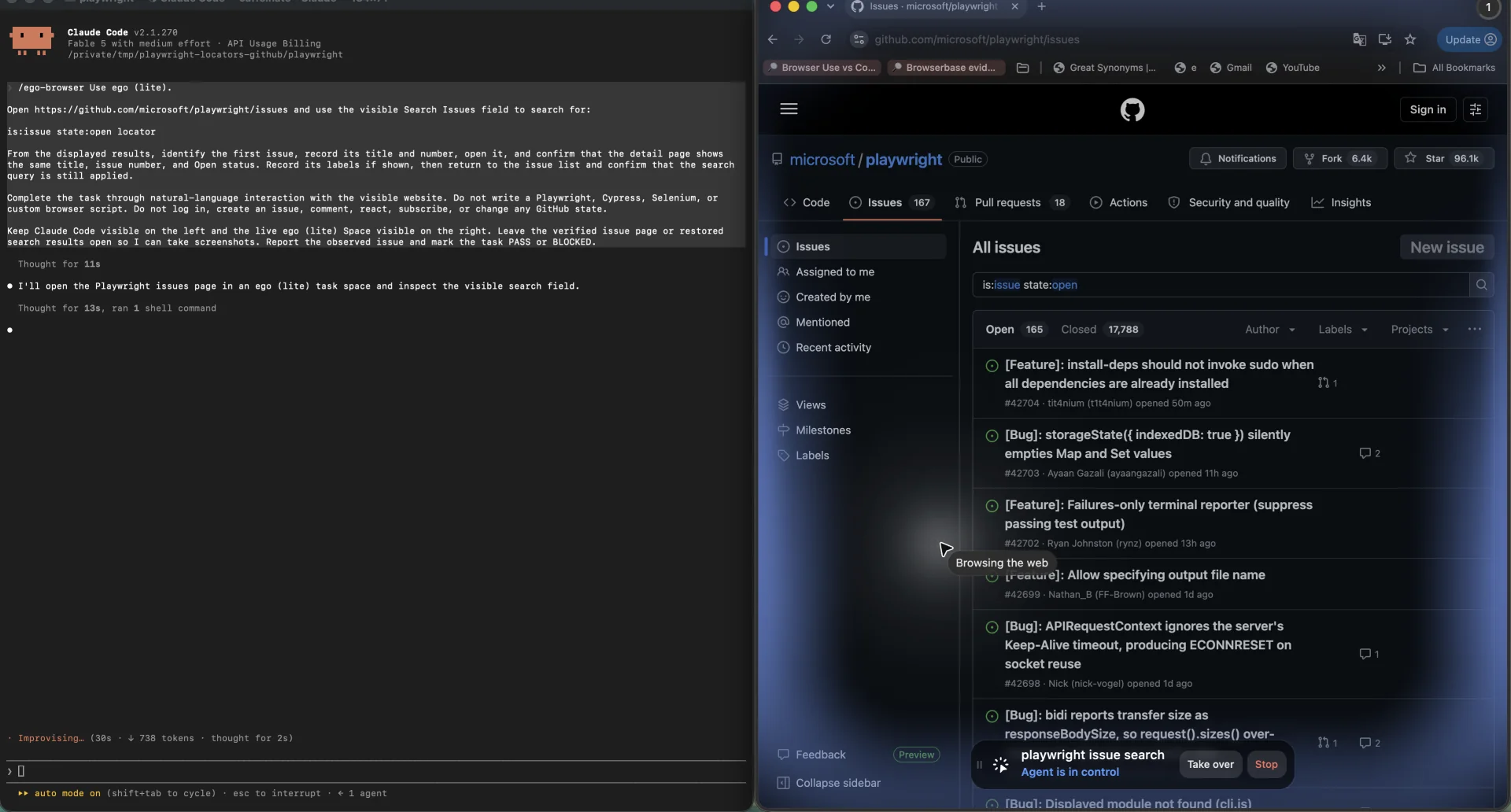
Task: Open issue install-deps should not invoke sudo
Action: (1158, 375)
